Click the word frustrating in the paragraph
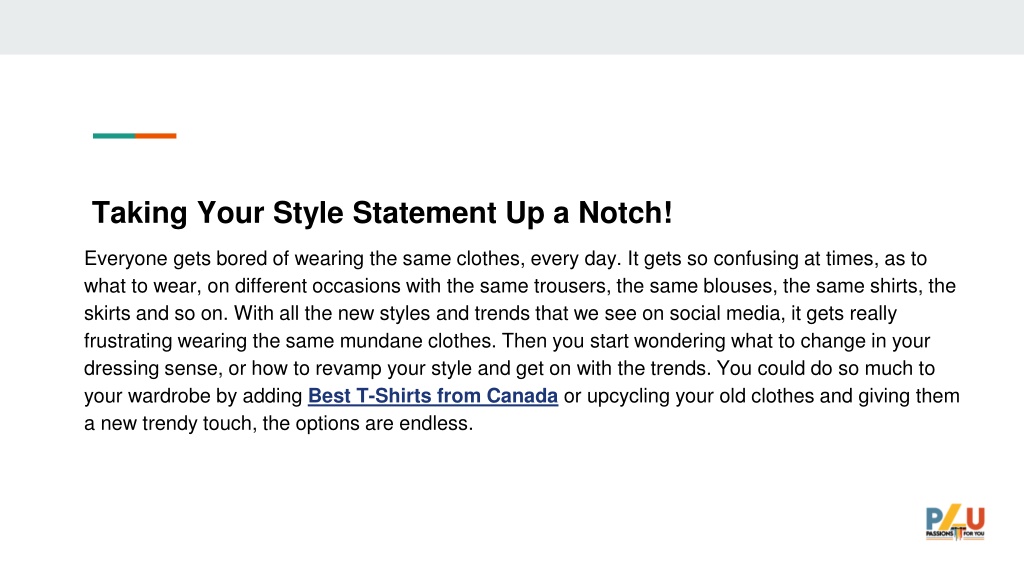This screenshot has width=1024, height=576. 128,341
